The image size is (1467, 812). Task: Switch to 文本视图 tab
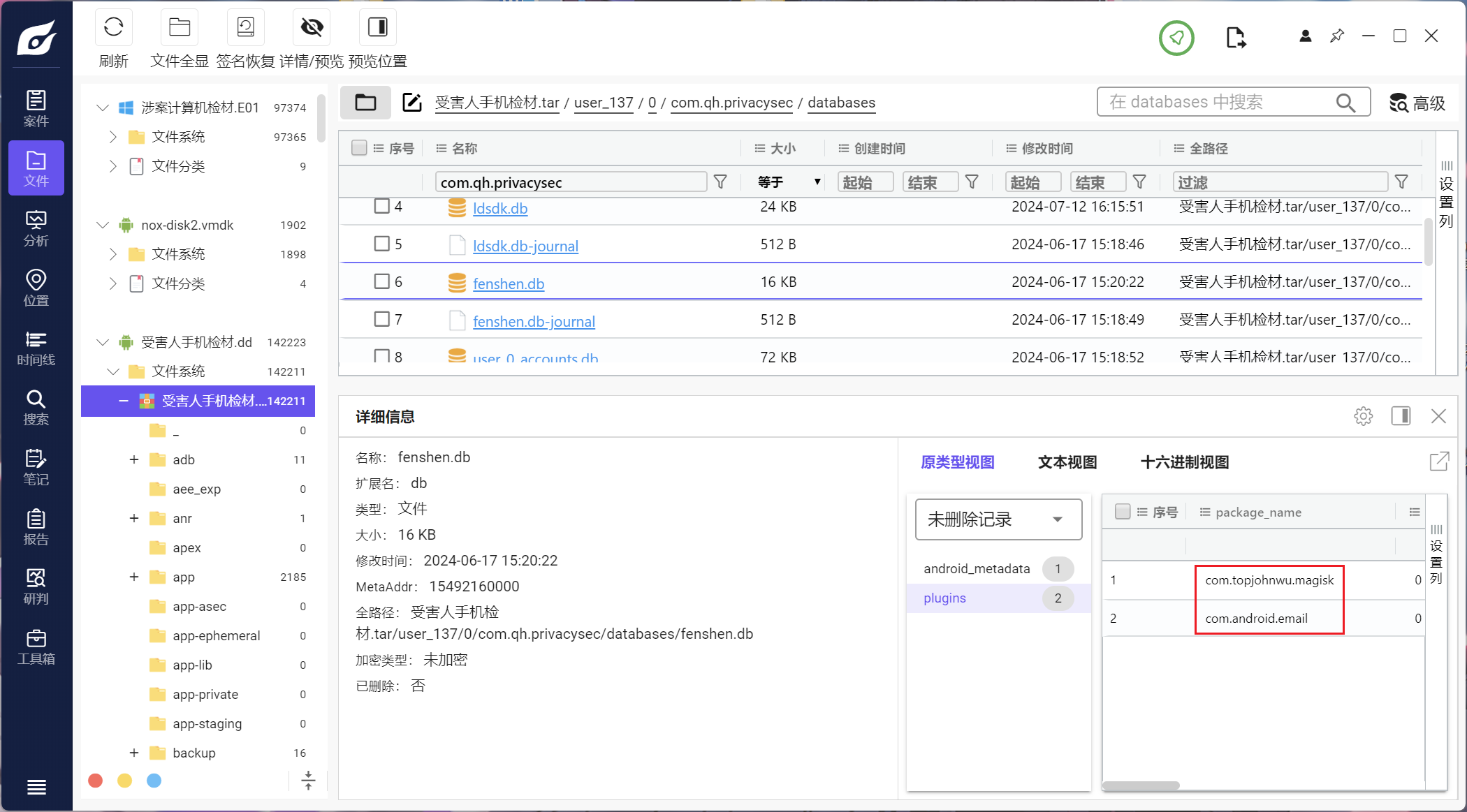1067,462
